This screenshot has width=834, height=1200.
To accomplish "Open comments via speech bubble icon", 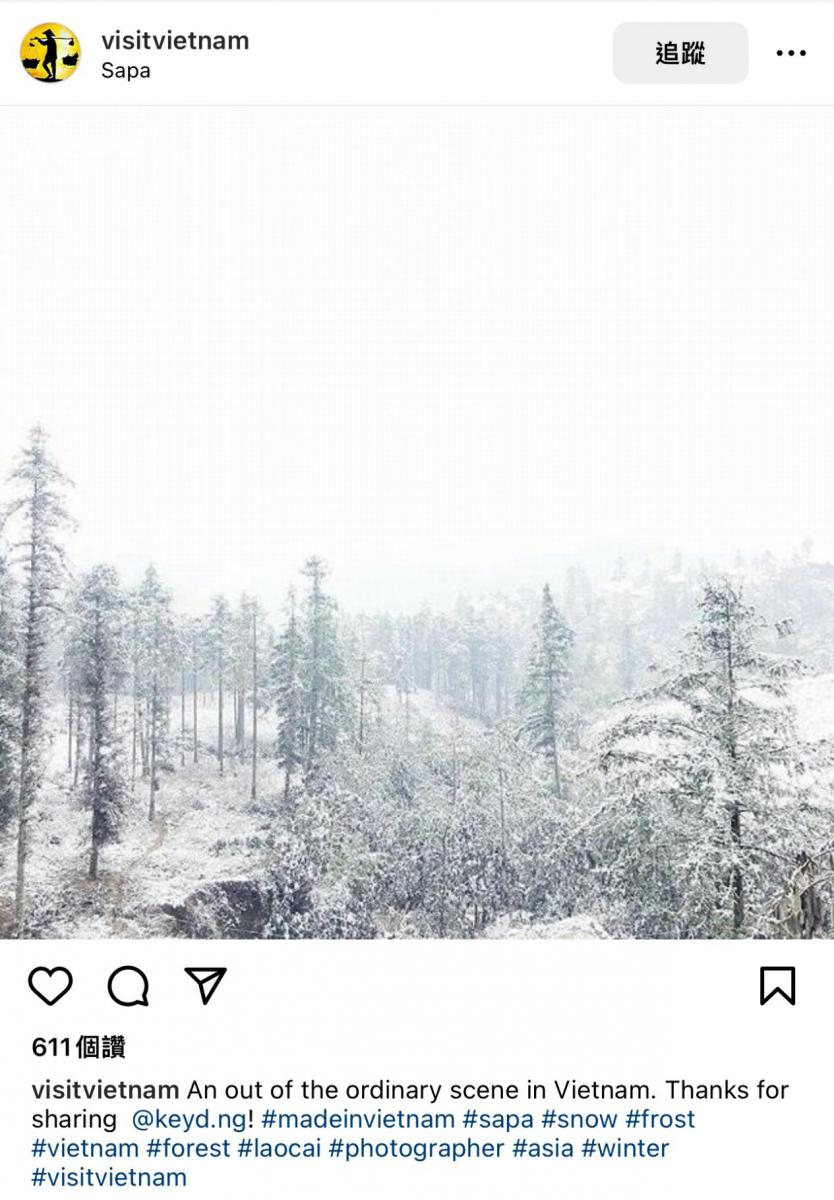I will [128, 986].
